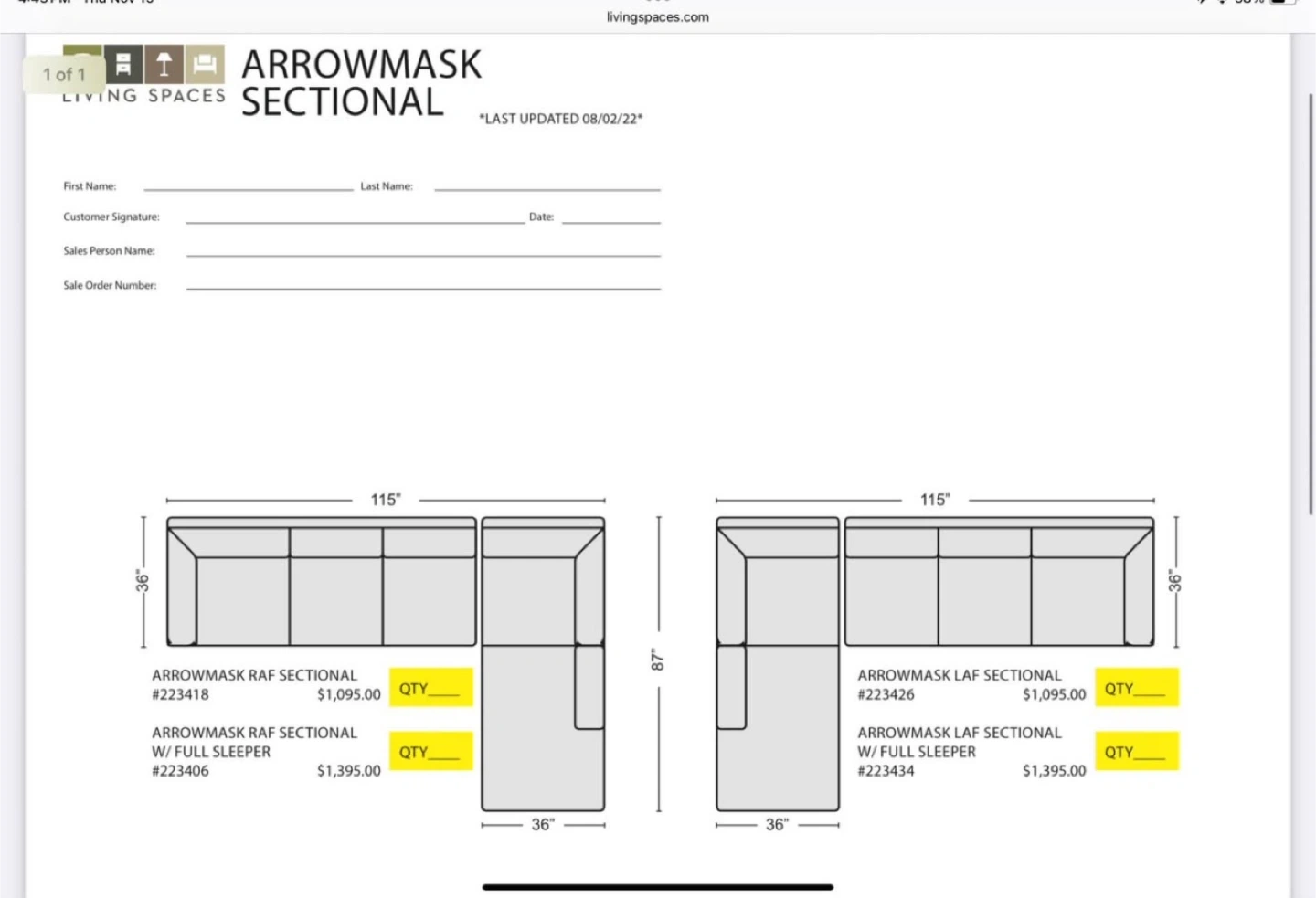Click the vertical scrollbar on right edge
Image resolution: width=1316 pixels, height=898 pixels.
pos(1311,301)
